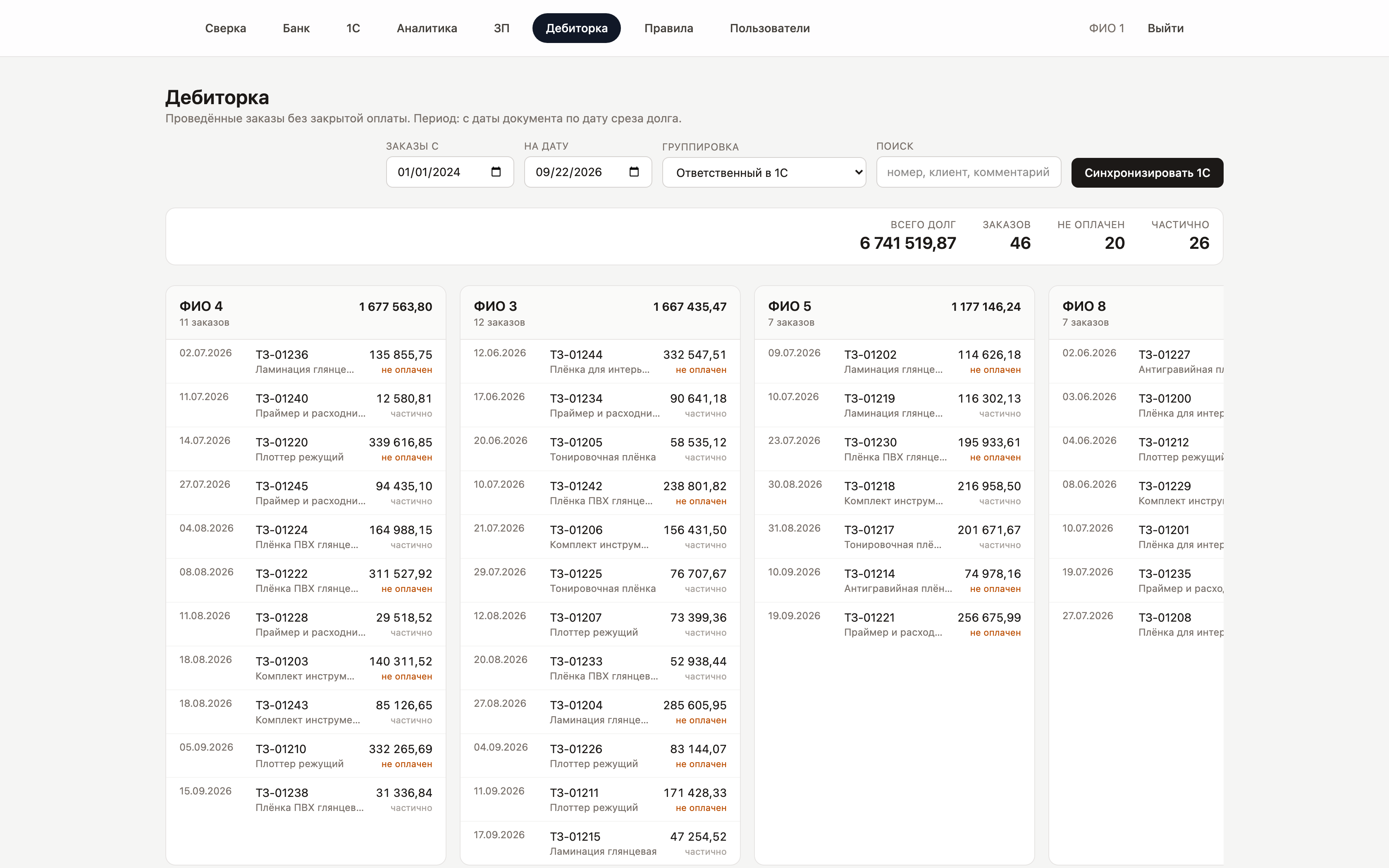Screen dimensions: 1389x868
Task: Open order ТЗ-01222 row
Action: click(306, 580)
